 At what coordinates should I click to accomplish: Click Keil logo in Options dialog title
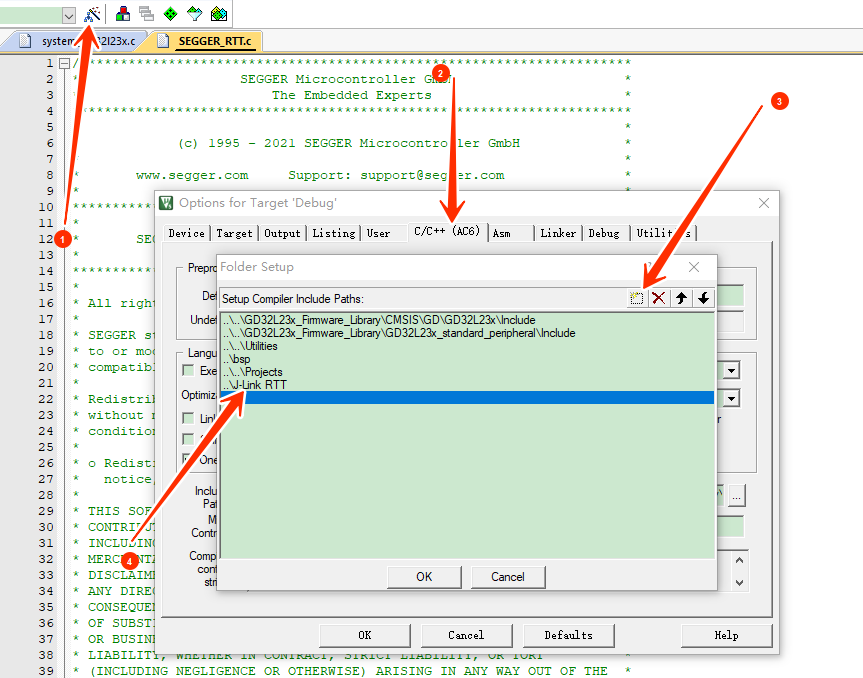pos(166,203)
